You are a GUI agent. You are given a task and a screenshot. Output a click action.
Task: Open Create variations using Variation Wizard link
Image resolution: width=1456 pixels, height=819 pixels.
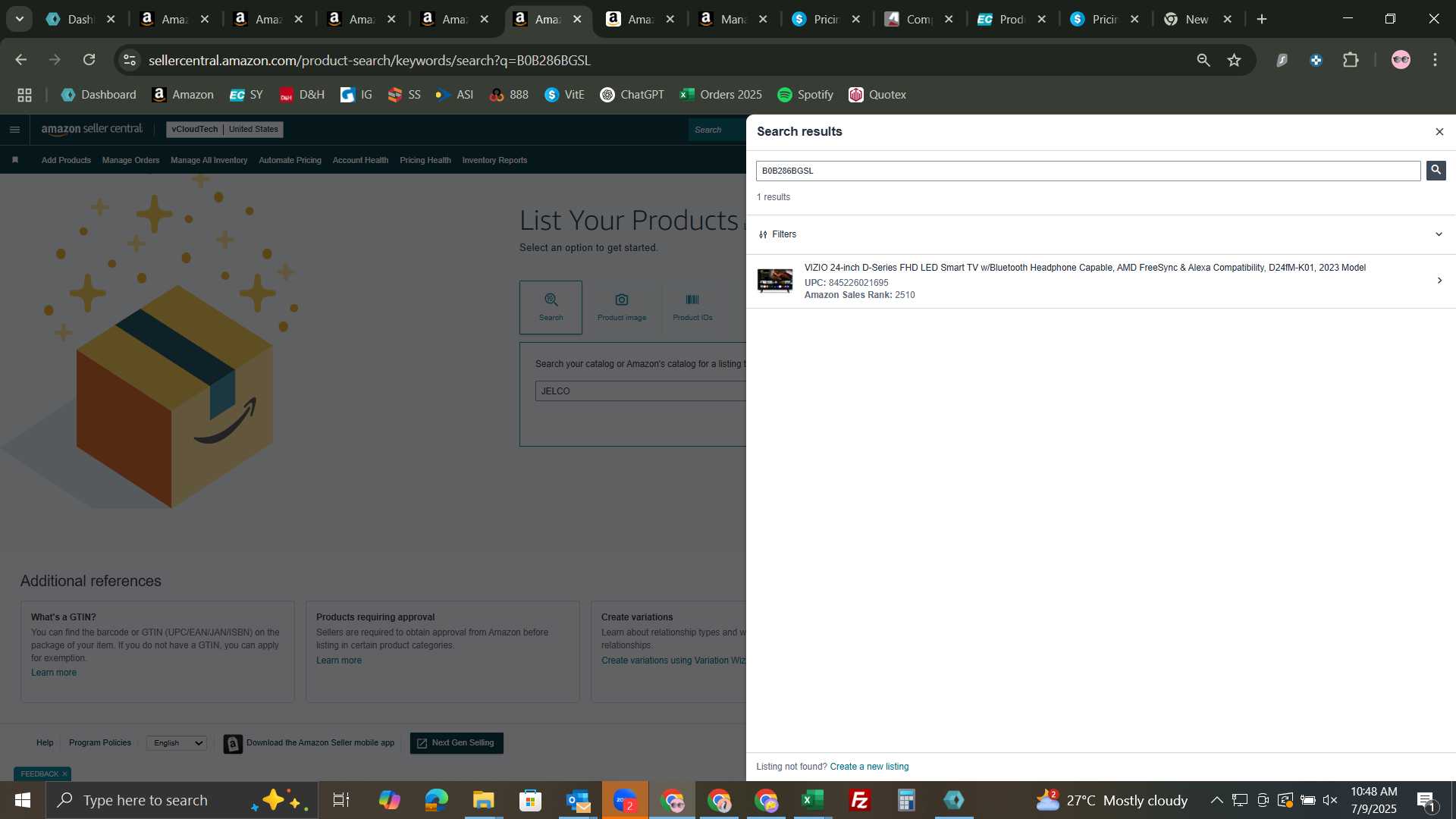[x=673, y=661]
